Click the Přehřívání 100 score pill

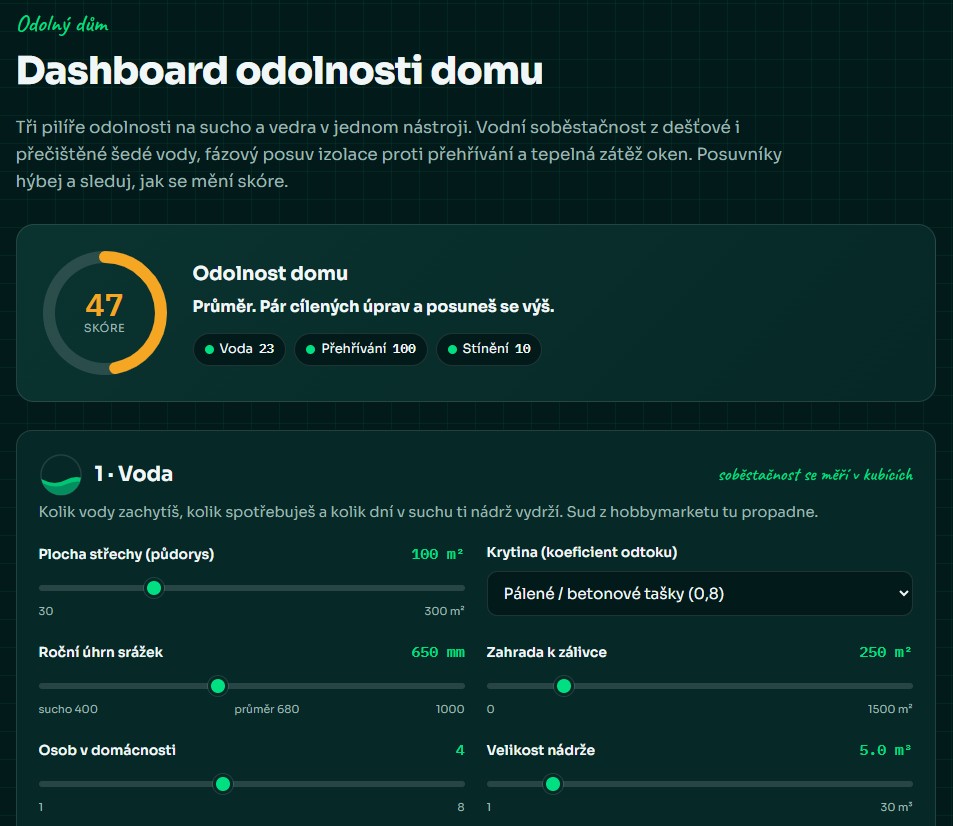[361, 349]
